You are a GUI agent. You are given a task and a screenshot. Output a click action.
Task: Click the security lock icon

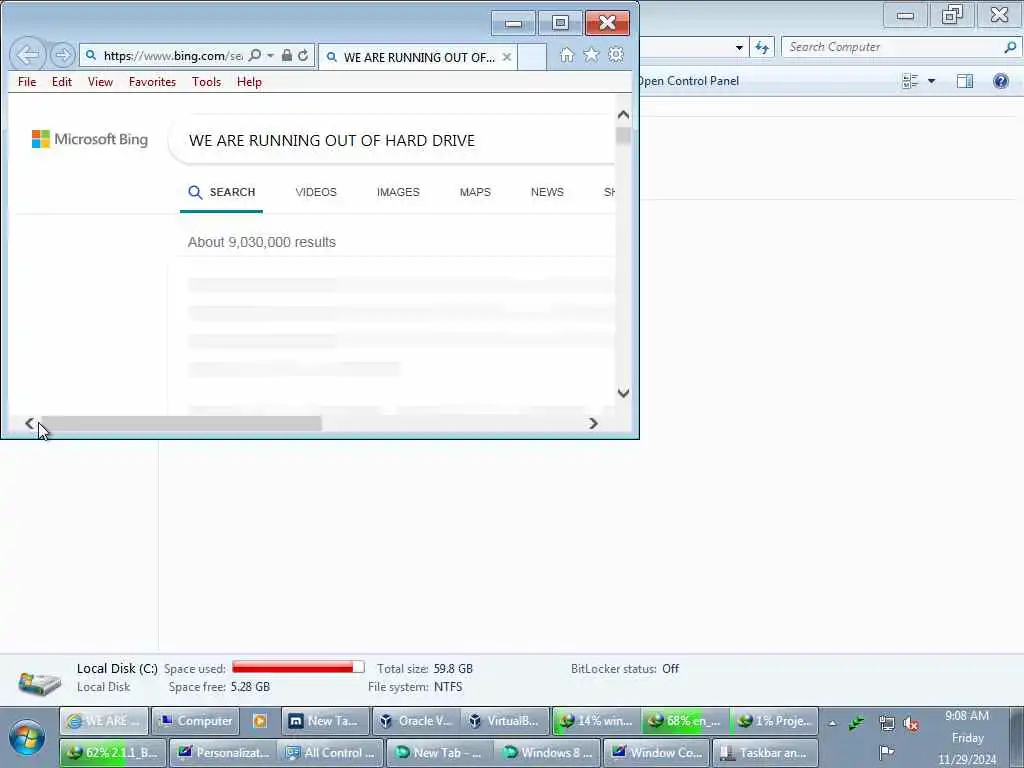click(287, 56)
